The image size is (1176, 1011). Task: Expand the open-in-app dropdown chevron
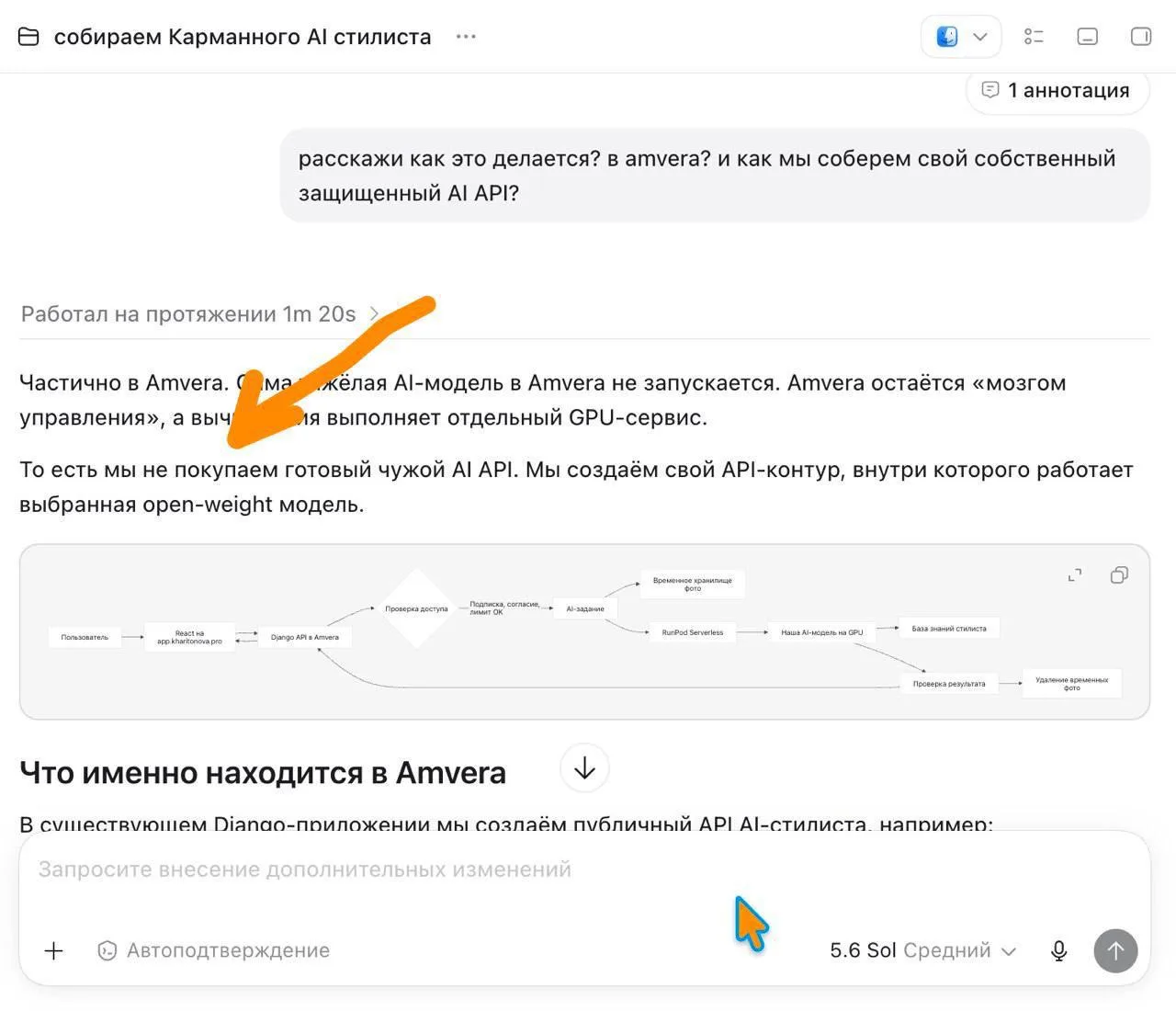[x=980, y=37]
